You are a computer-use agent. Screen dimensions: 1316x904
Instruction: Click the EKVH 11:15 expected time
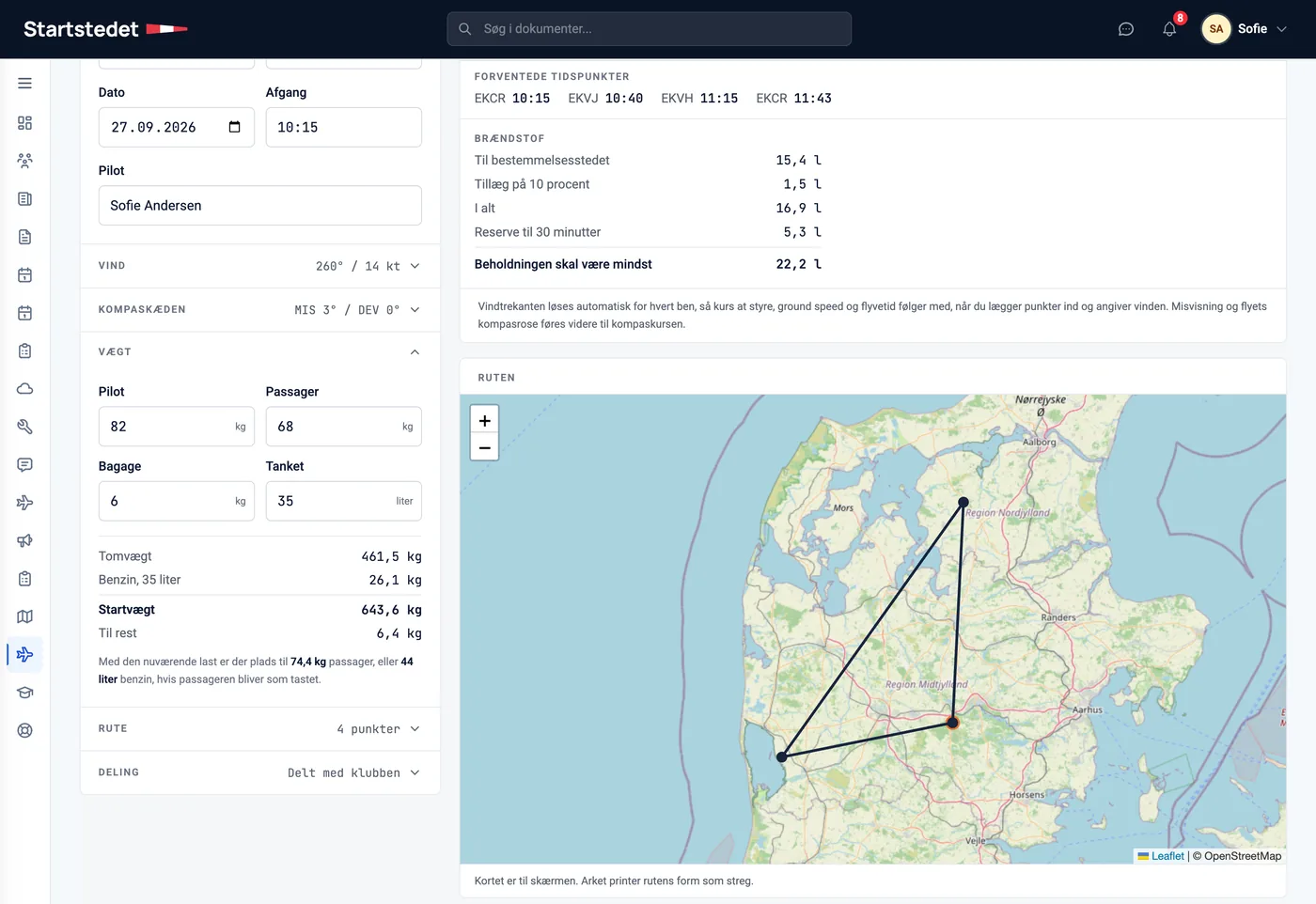click(699, 99)
